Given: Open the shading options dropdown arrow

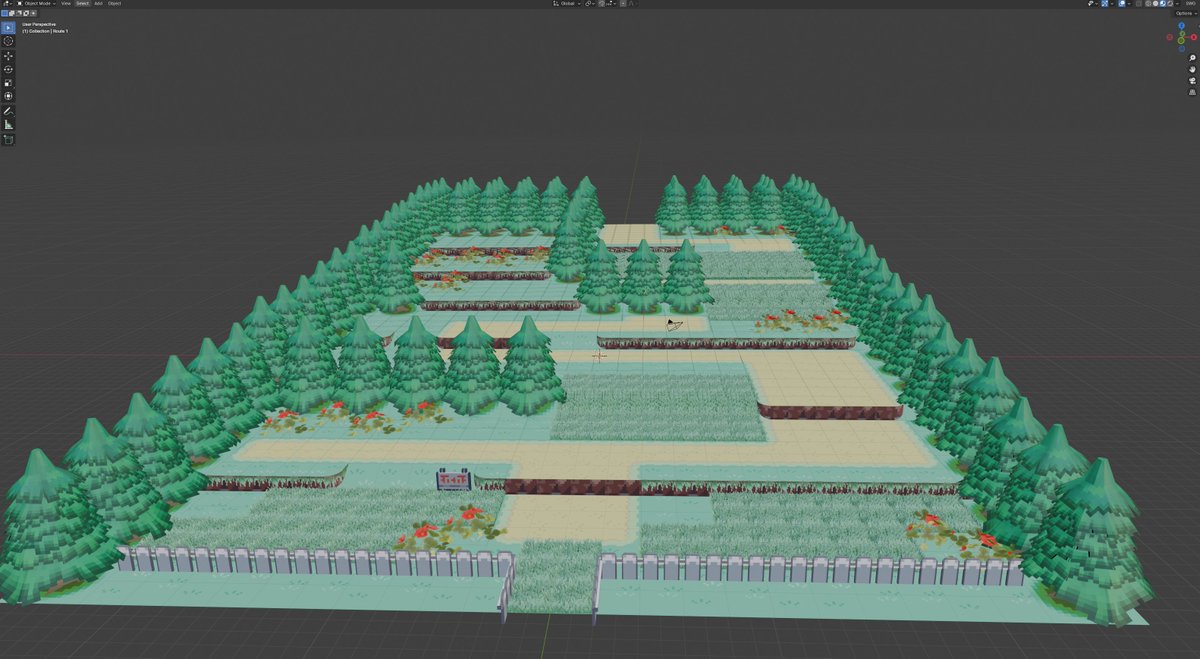Looking at the screenshot, I should pos(1177,4).
